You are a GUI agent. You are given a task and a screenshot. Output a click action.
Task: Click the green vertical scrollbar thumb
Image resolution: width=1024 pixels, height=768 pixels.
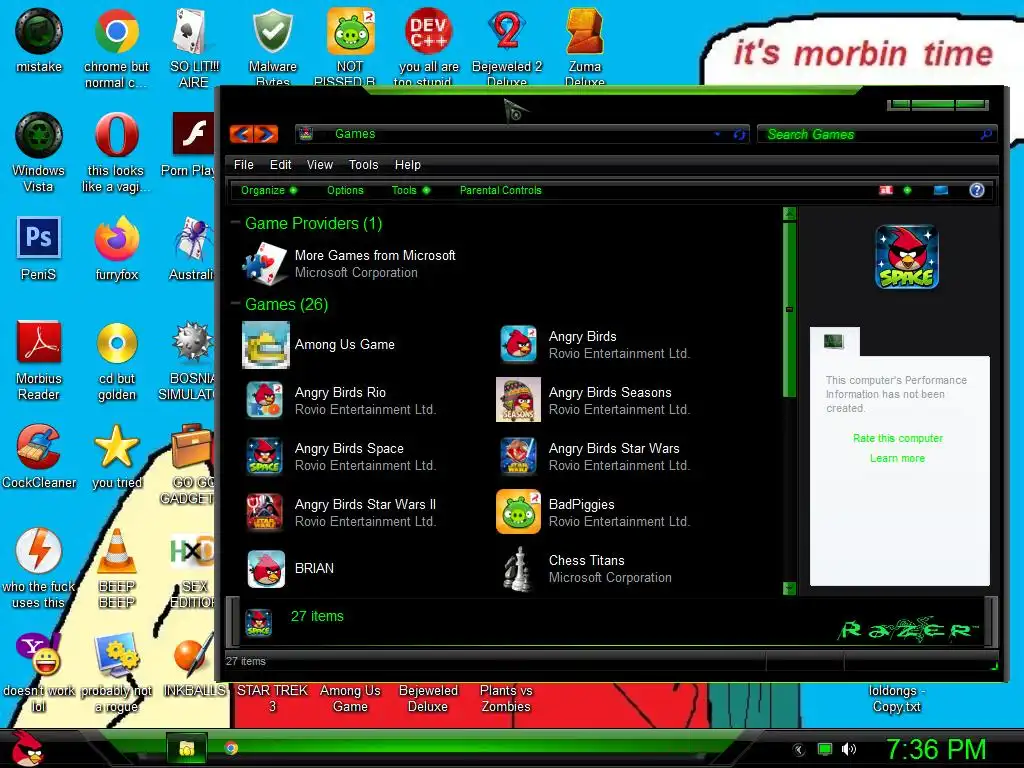[x=789, y=309]
